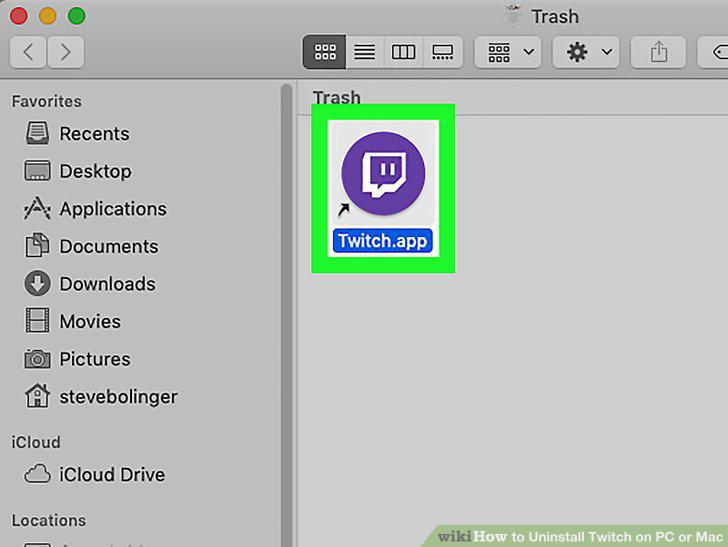
Task: Click the Movies filmstrip icon
Action: coord(37,321)
